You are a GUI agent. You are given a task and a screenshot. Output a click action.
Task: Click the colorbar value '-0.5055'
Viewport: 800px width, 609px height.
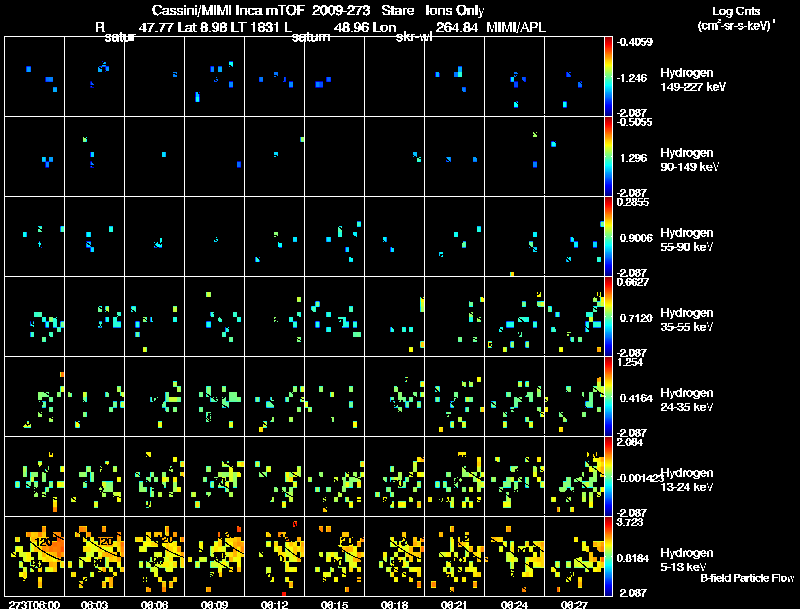click(x=634, y=122)
